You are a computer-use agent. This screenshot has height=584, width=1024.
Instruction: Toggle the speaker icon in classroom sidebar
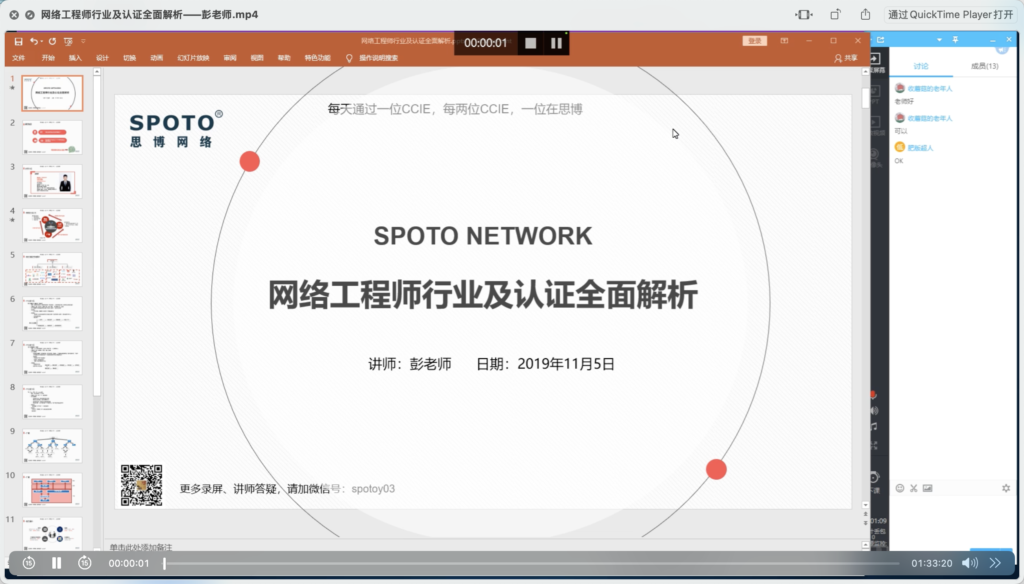point(874,410)
